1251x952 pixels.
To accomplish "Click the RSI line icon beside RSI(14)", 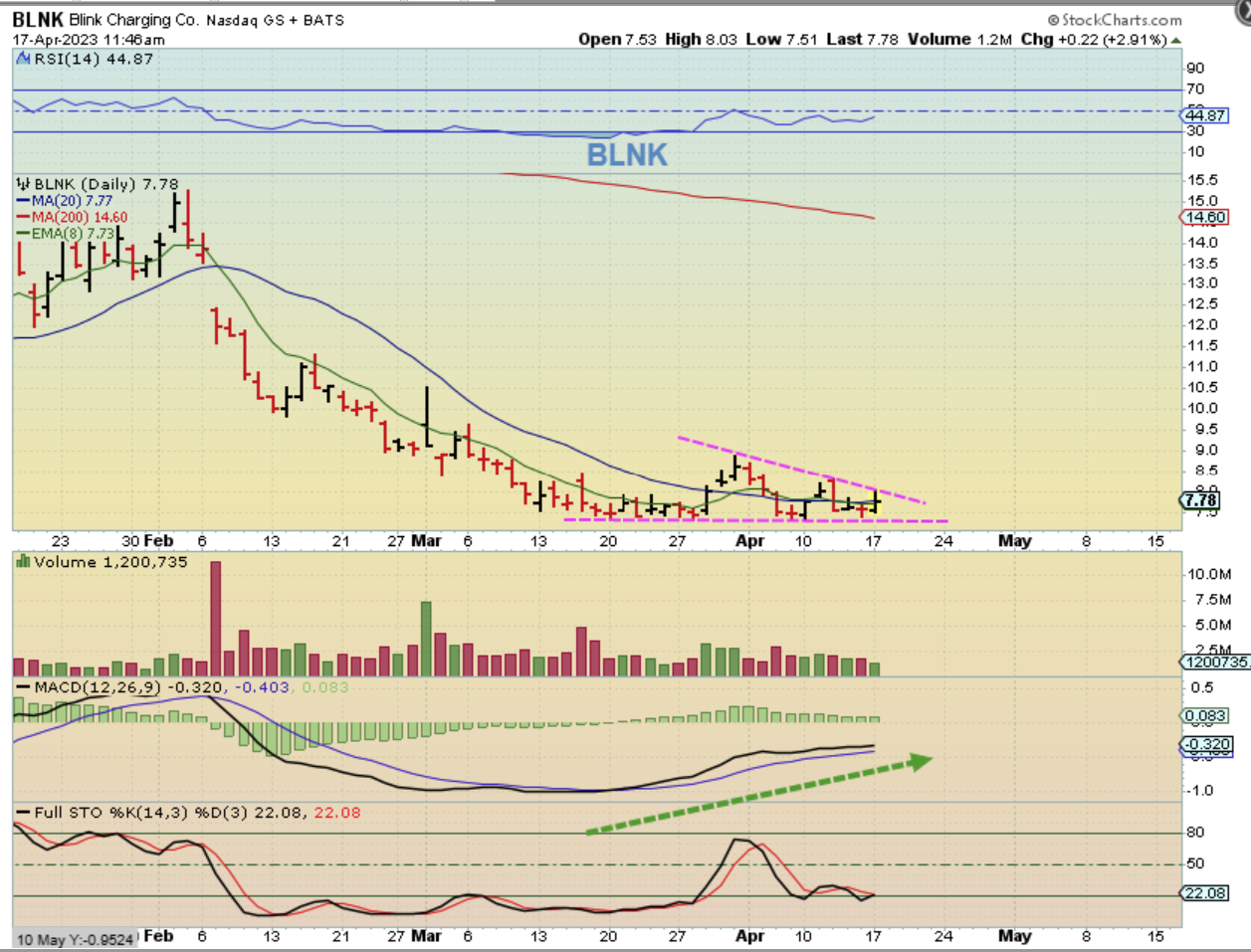I will 24,59.
